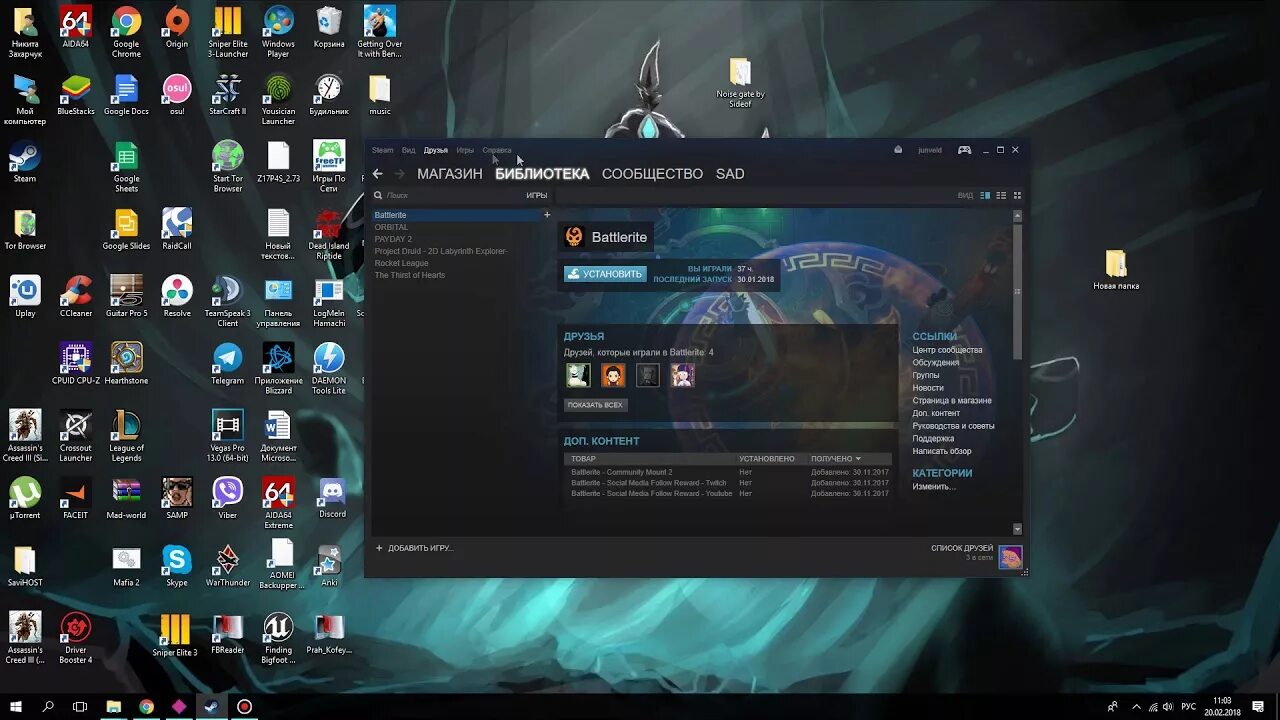Open the Skype desktop shortcut
Screen dimensions: 1280x720
pyautogui.click(x=177, y=566)
